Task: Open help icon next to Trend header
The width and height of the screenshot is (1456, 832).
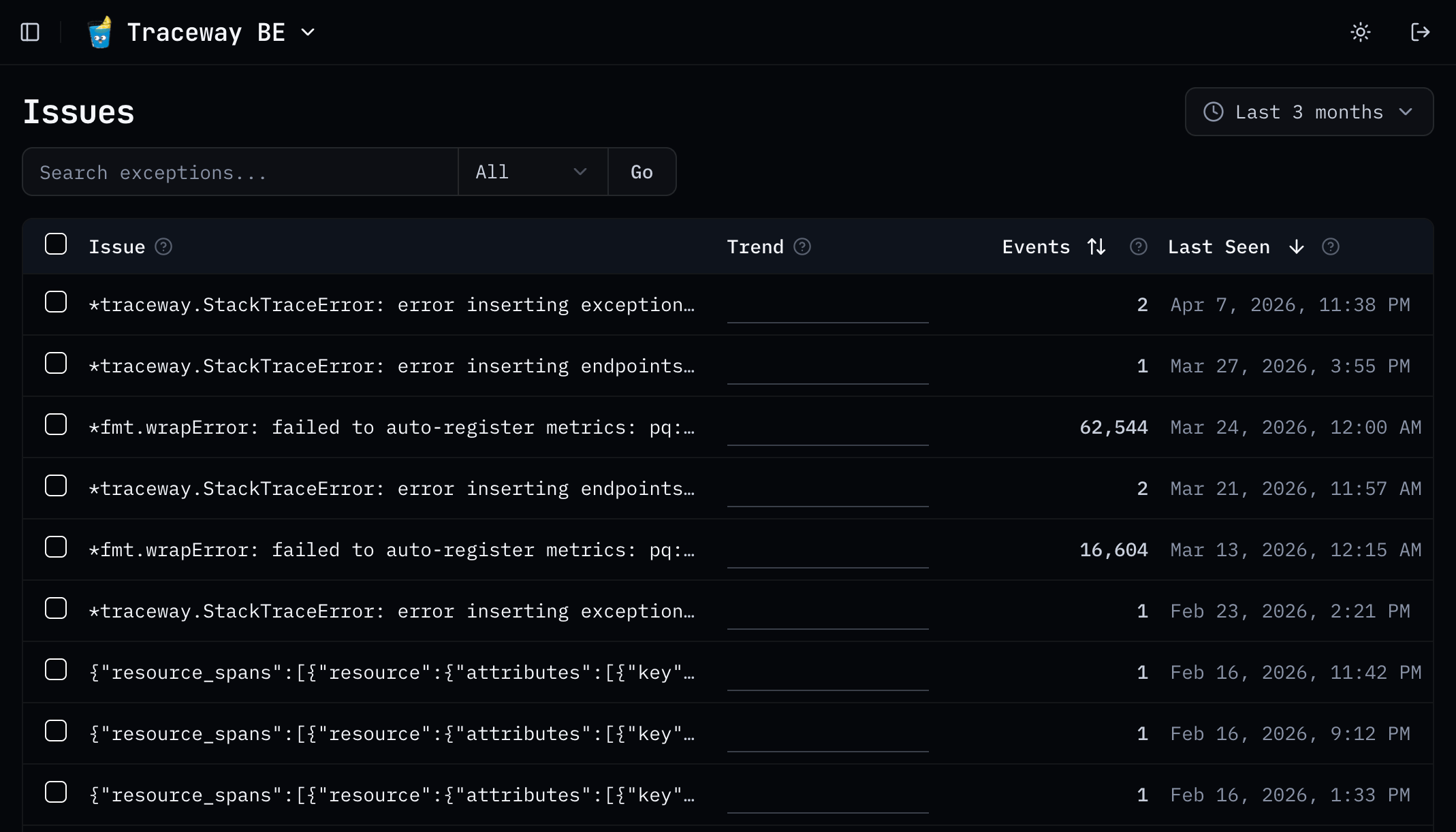Action: (x=802, y=246)
